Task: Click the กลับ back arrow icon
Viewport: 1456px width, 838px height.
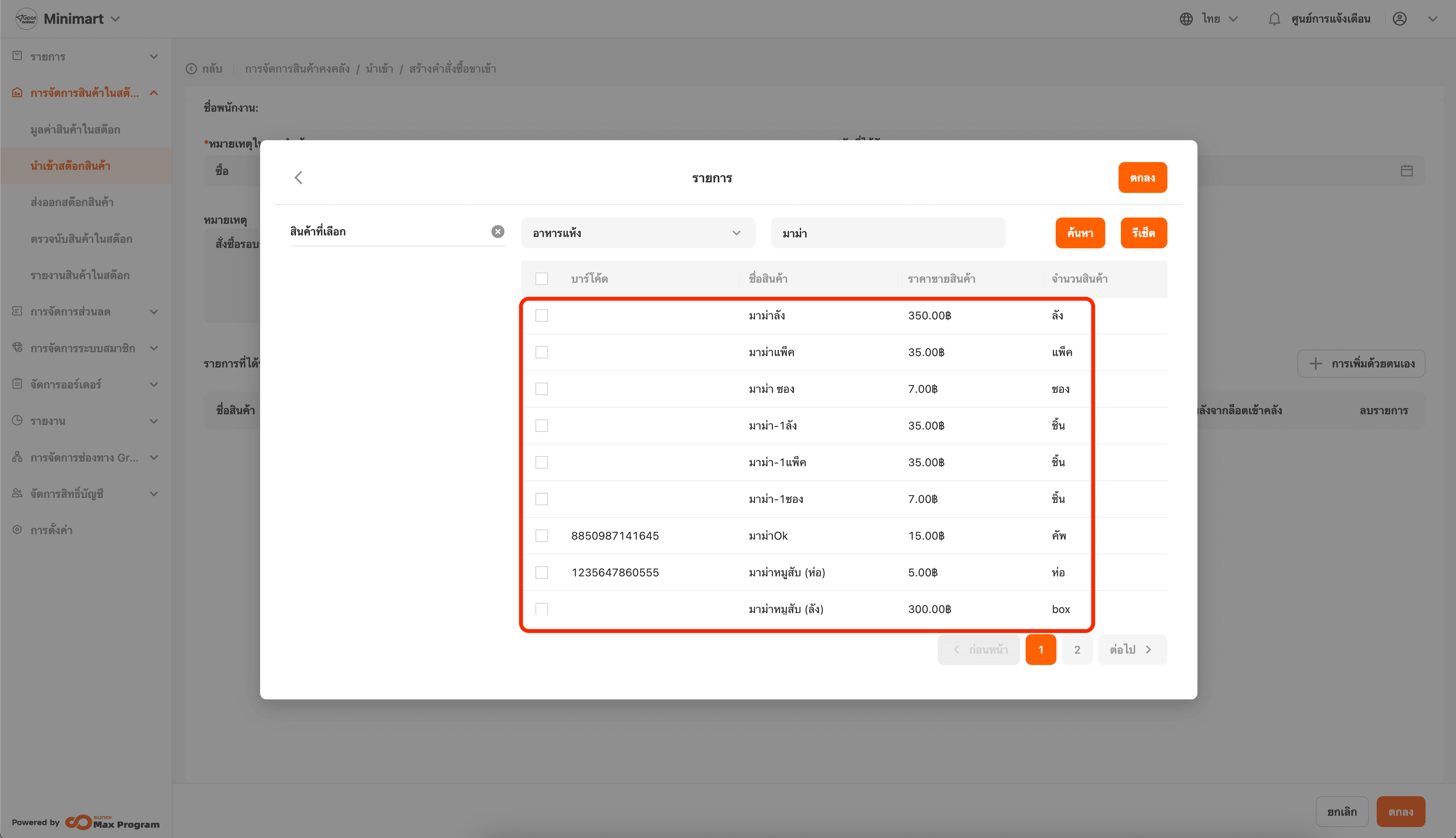Action: click(191, 69)
